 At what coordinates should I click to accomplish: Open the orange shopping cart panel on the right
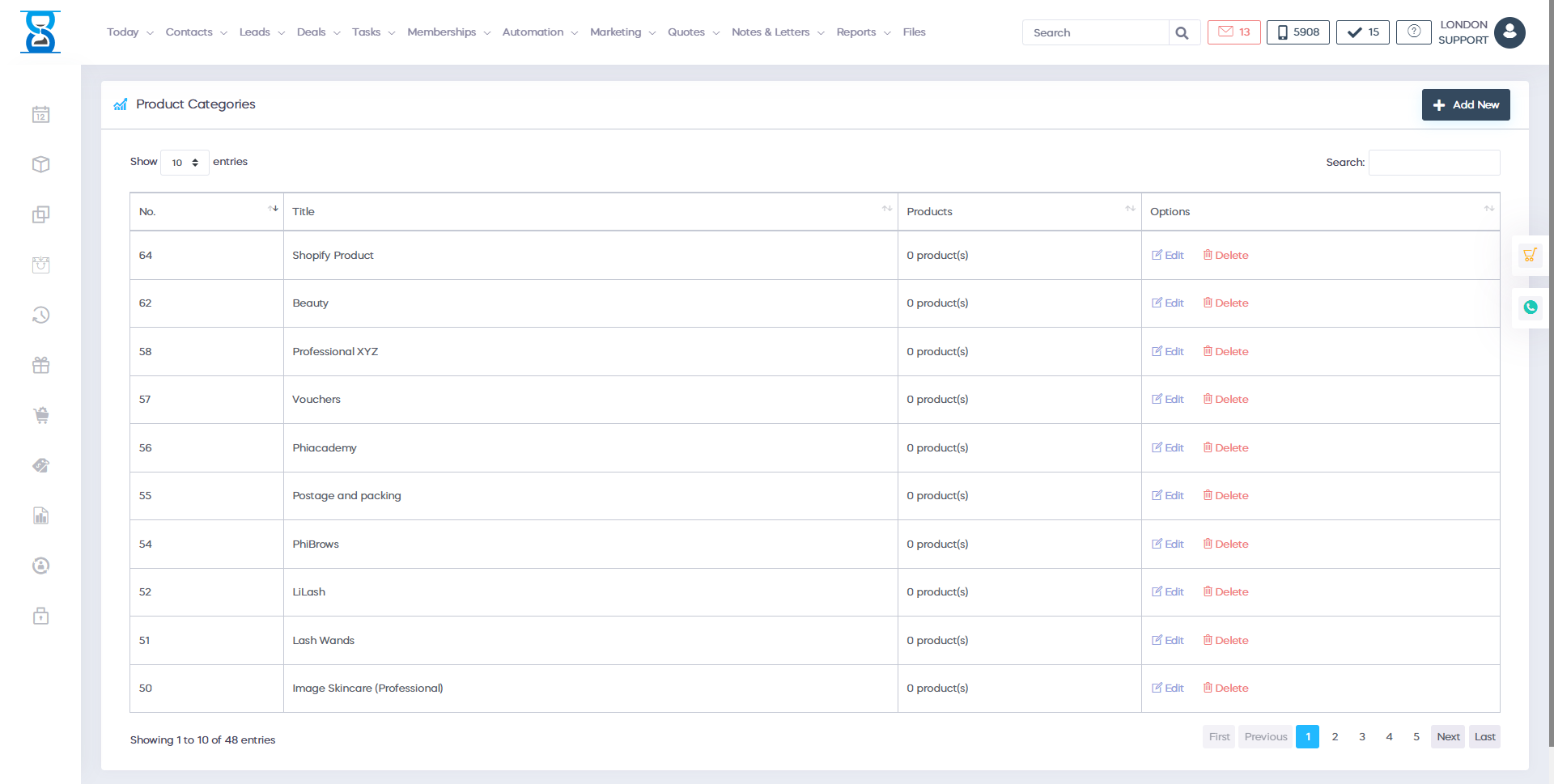coord(1530,254)
